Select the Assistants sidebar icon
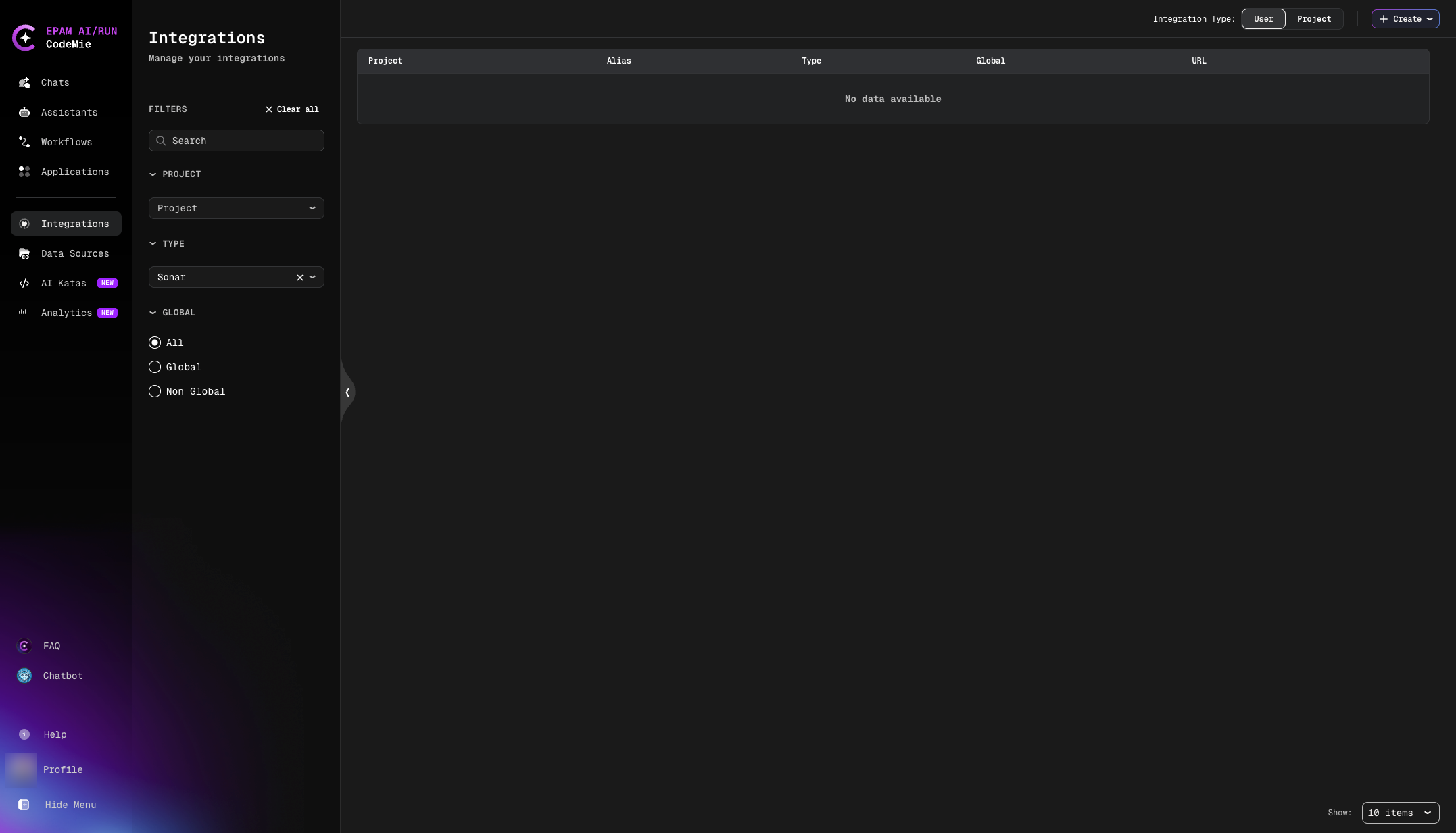This screenshot has height=833, width=1456. coord(24,112)
